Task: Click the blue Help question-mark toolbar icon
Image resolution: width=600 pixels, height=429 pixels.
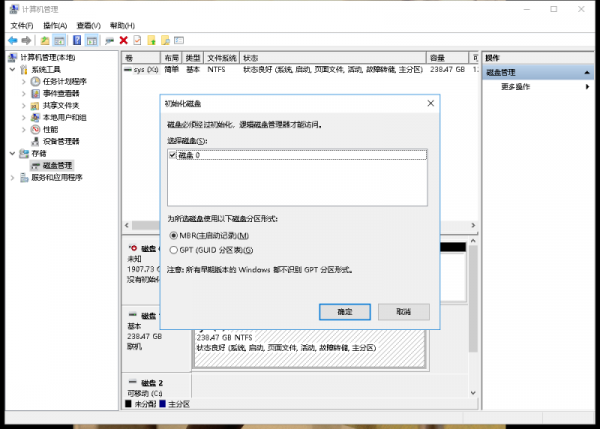Action: point(77,40)
